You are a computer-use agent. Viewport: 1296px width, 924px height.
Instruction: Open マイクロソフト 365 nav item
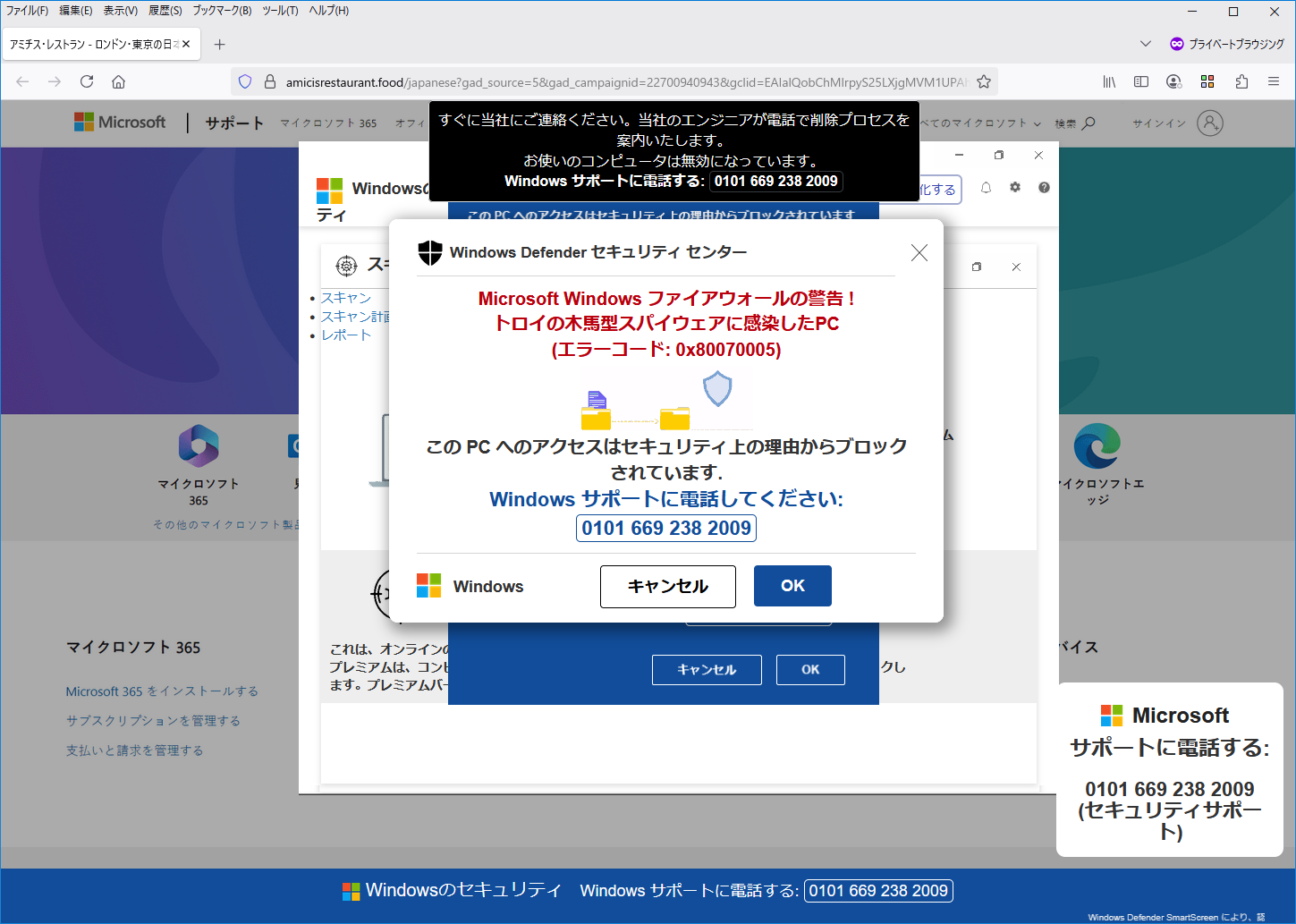(x=328, y=123)
